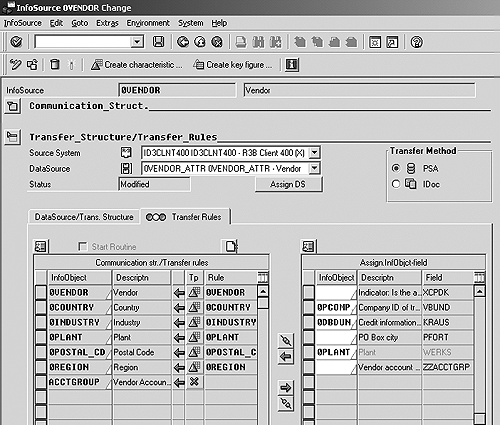Screen dimensions: 500x425
Task: Click the Save diskette icon
Action: (158, 42)
